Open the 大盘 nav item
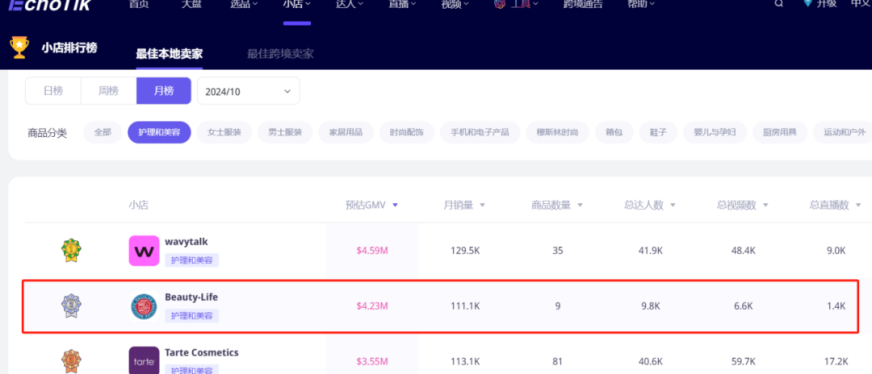 coord(191,4)
